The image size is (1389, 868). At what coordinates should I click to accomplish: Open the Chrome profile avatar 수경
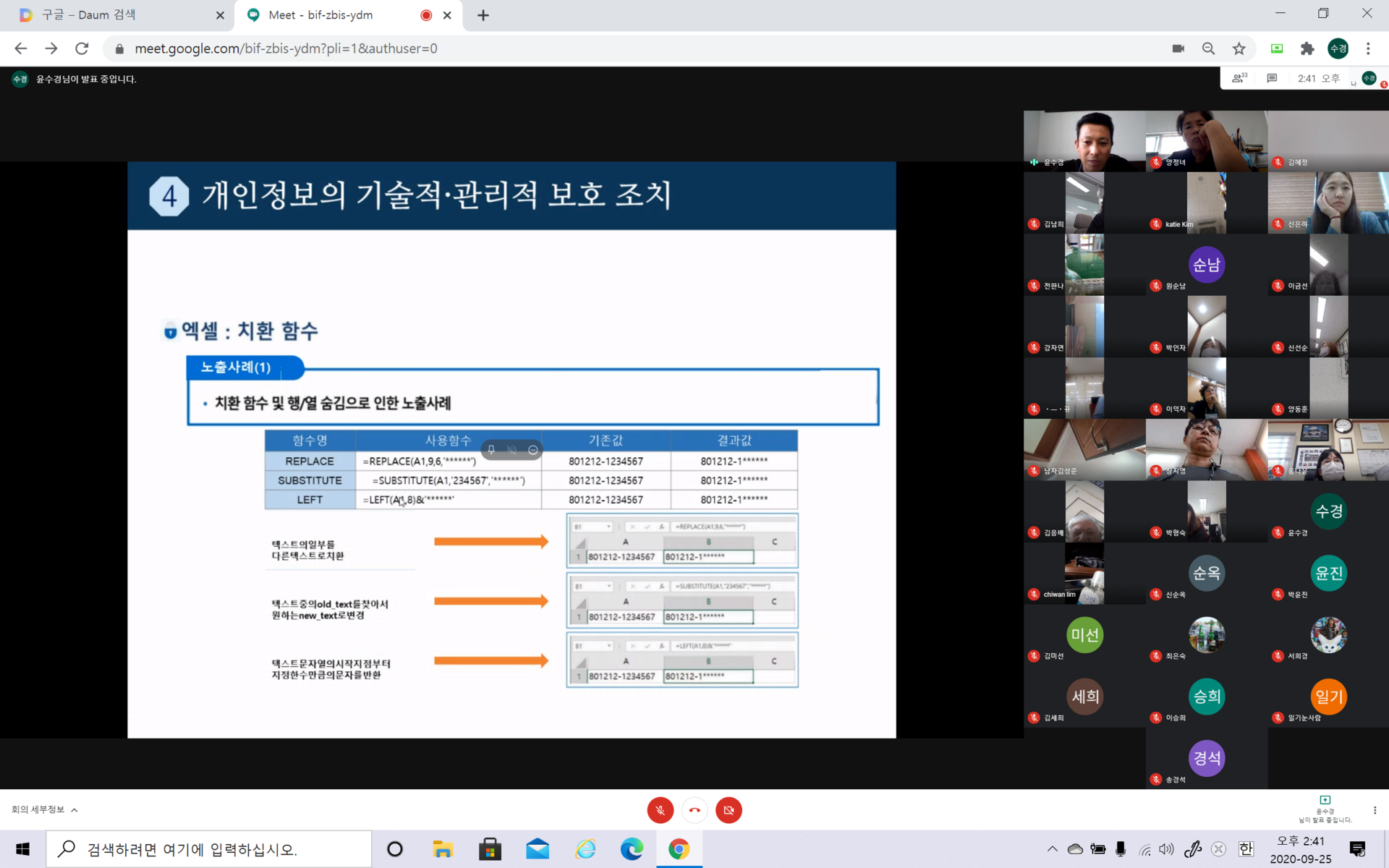click(1338, 48)
